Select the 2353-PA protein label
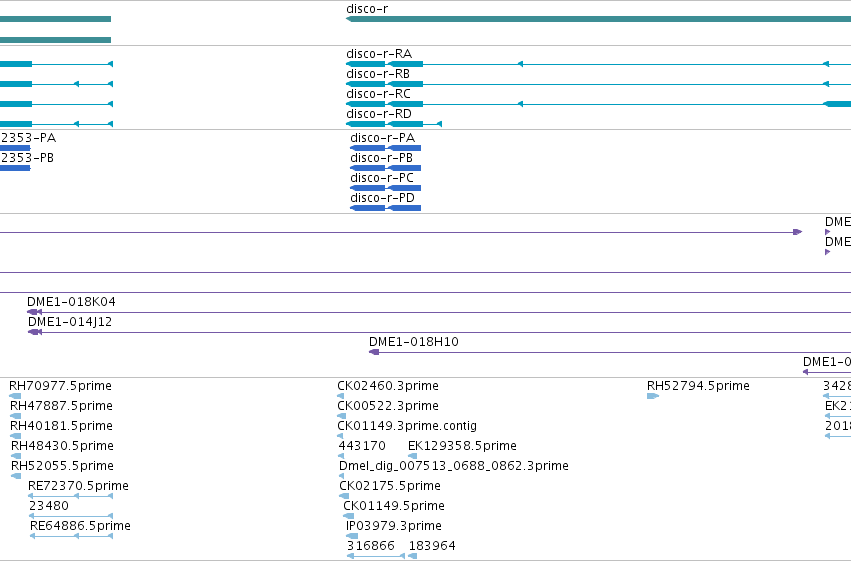The width and height of the screenshot is (851, 561). (x=28, y=138)
